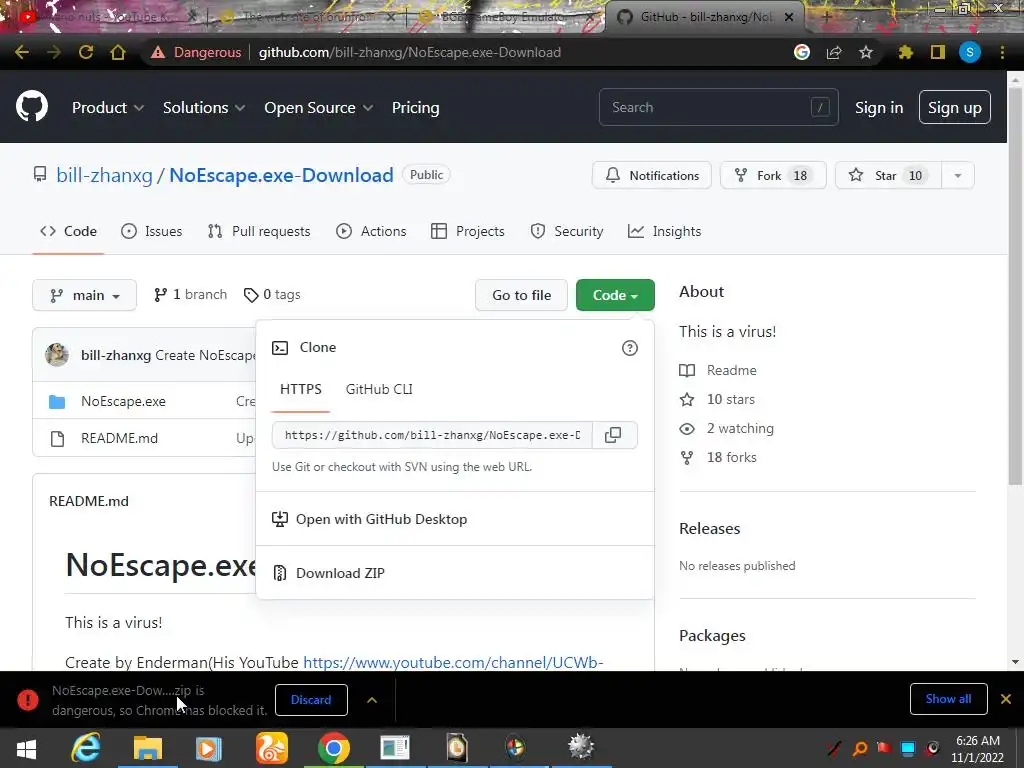Open the Security tab
1024x768 pixels.
pos(566,231)
